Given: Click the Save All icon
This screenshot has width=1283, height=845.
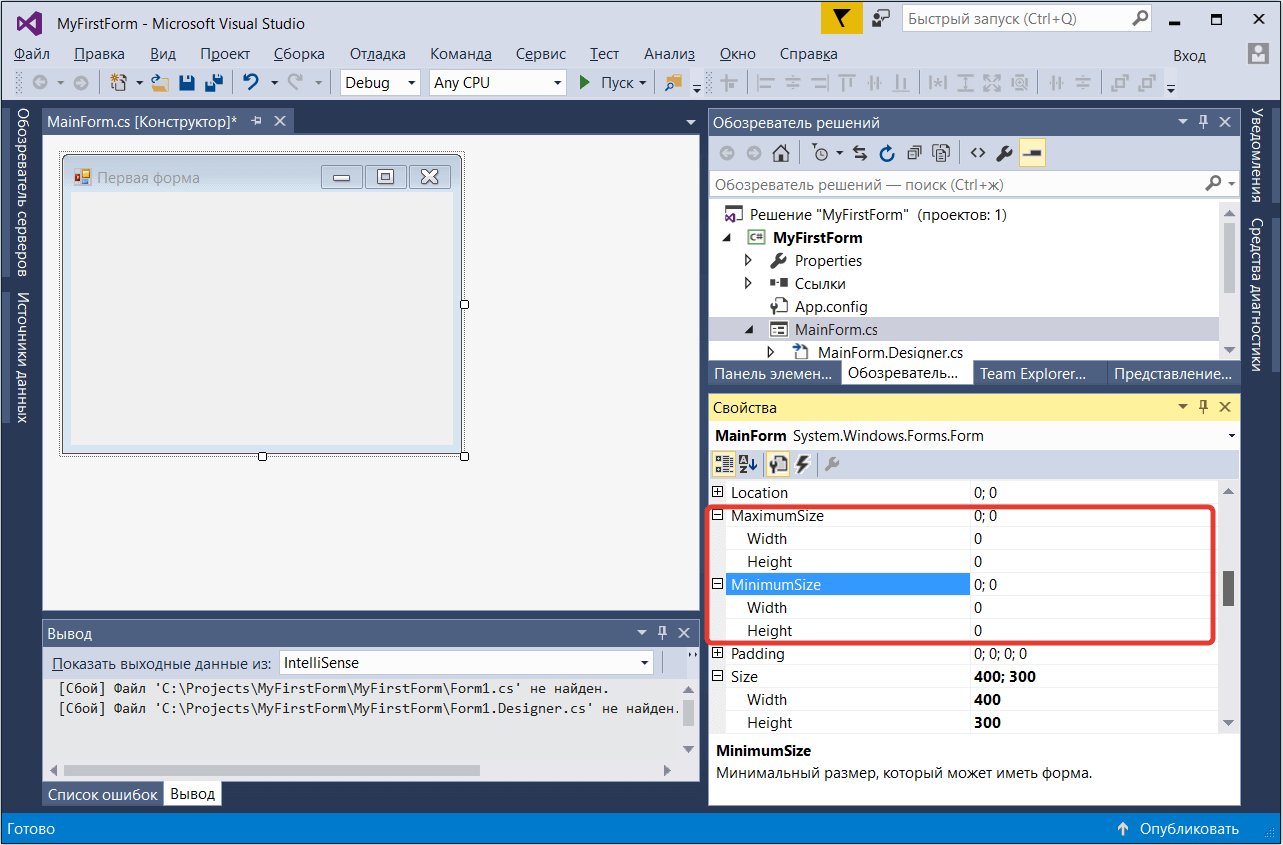Looking at the screenshot, I should (213, 83).
